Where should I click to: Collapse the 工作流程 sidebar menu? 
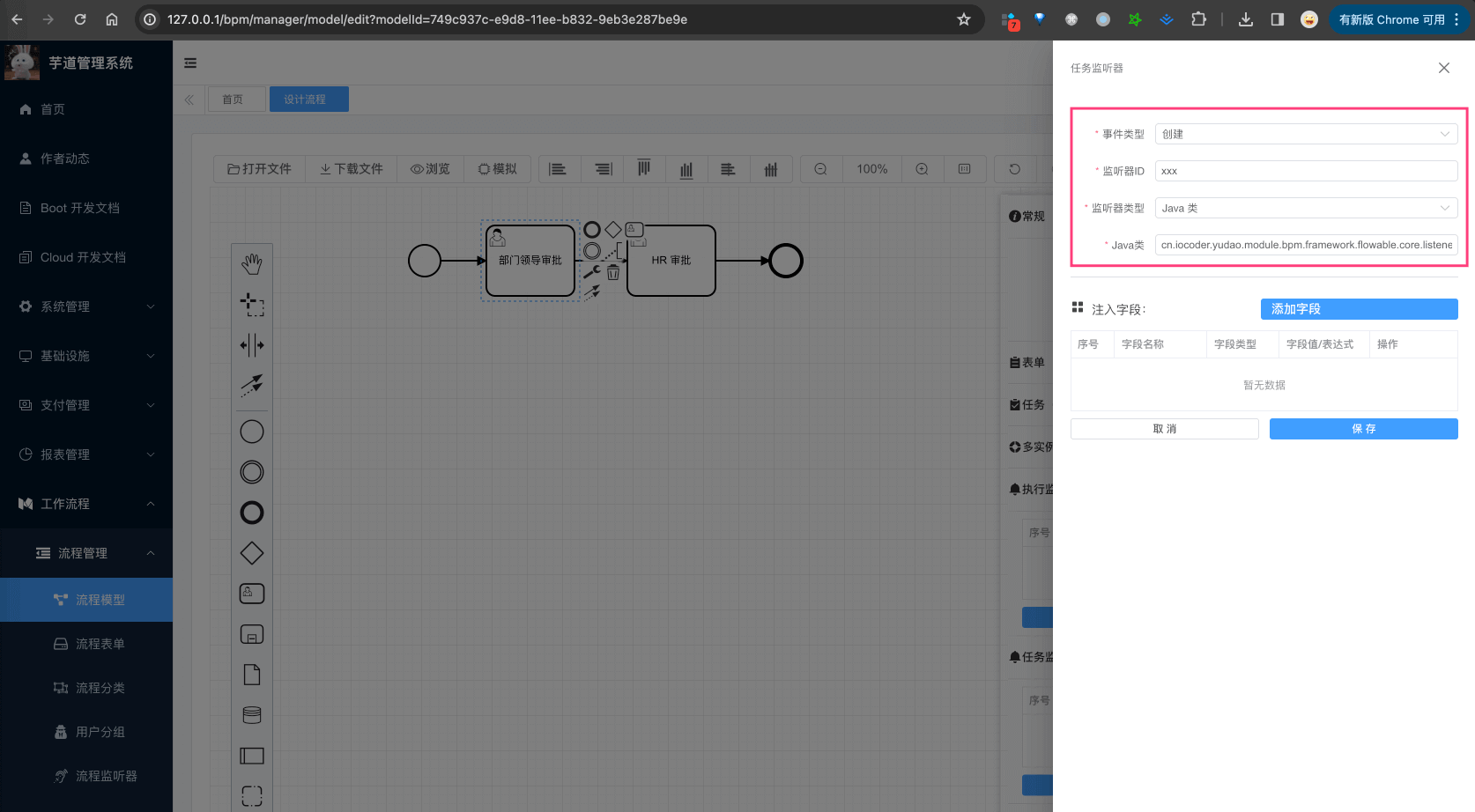[x=86, y=504]
